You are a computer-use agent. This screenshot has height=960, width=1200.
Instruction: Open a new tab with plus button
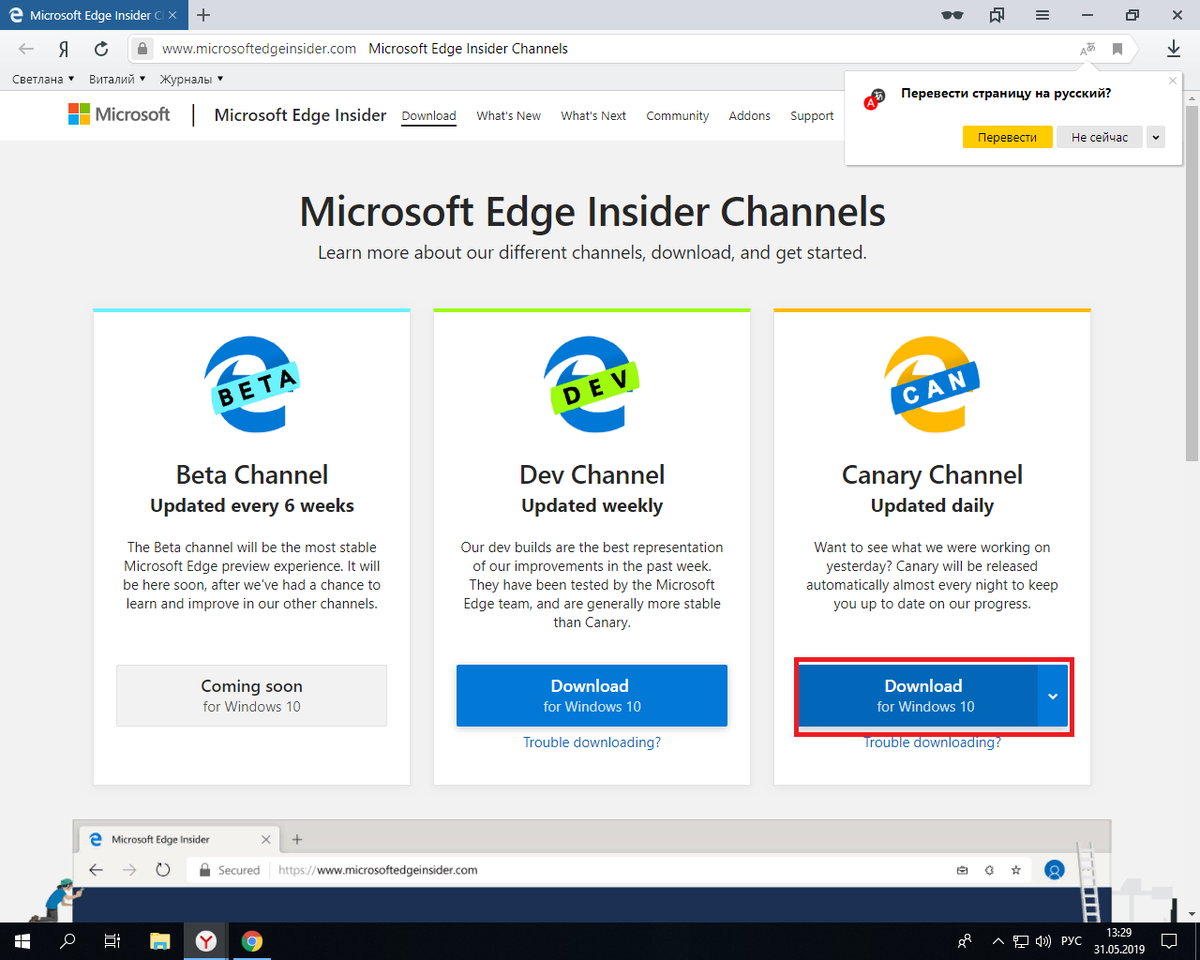tap(204, 15)
